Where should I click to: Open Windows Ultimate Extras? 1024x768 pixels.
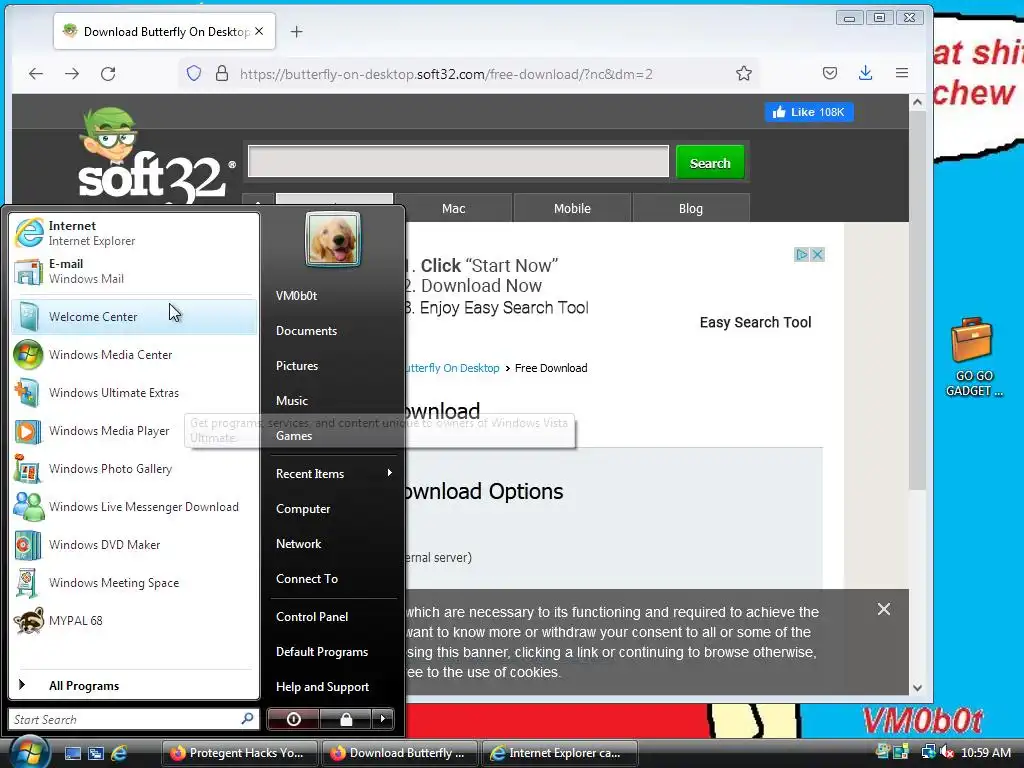tap(134, 392)
